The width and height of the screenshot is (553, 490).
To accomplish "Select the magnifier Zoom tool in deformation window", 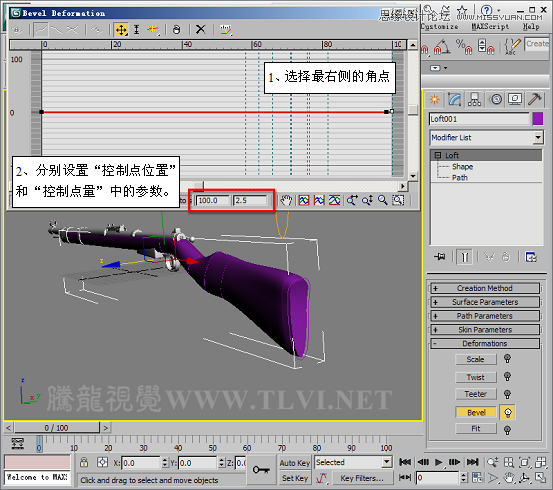I will [383, 200].
